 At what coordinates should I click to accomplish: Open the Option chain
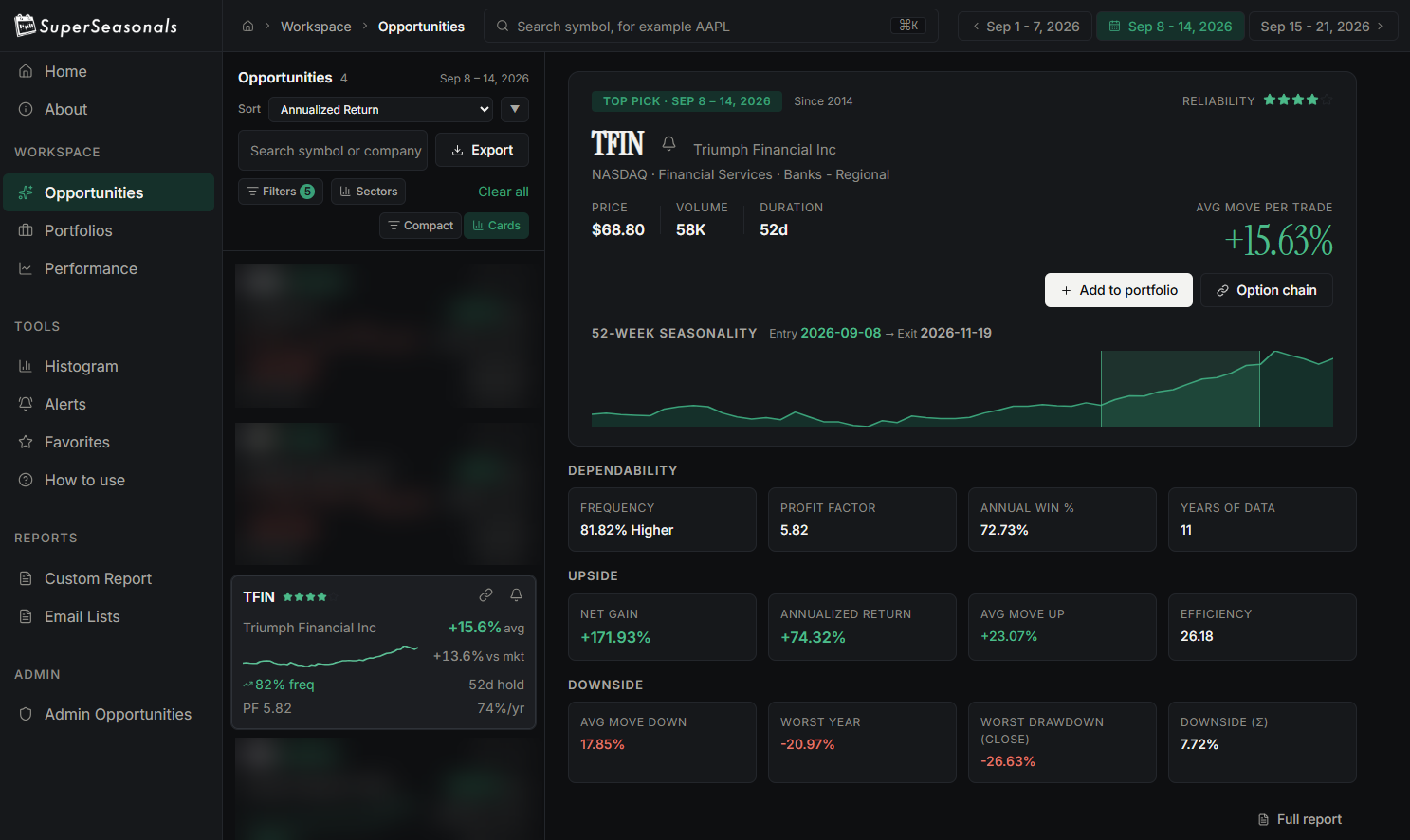pos(1267,290)
